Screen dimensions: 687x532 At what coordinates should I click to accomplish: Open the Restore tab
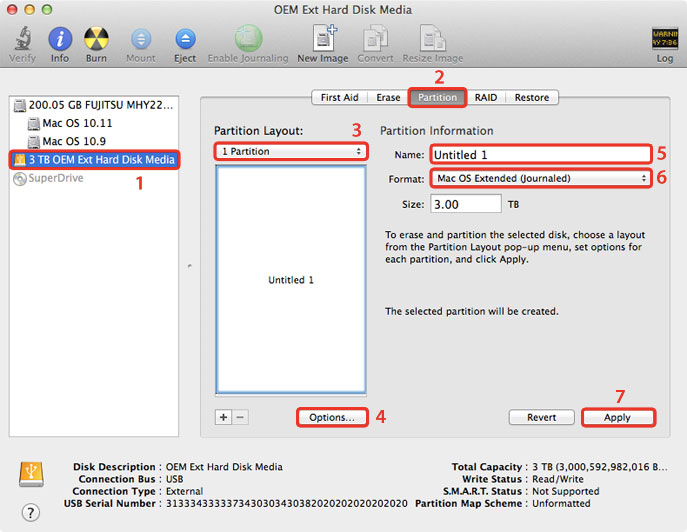pyautogui.click(x=532, y=98)
